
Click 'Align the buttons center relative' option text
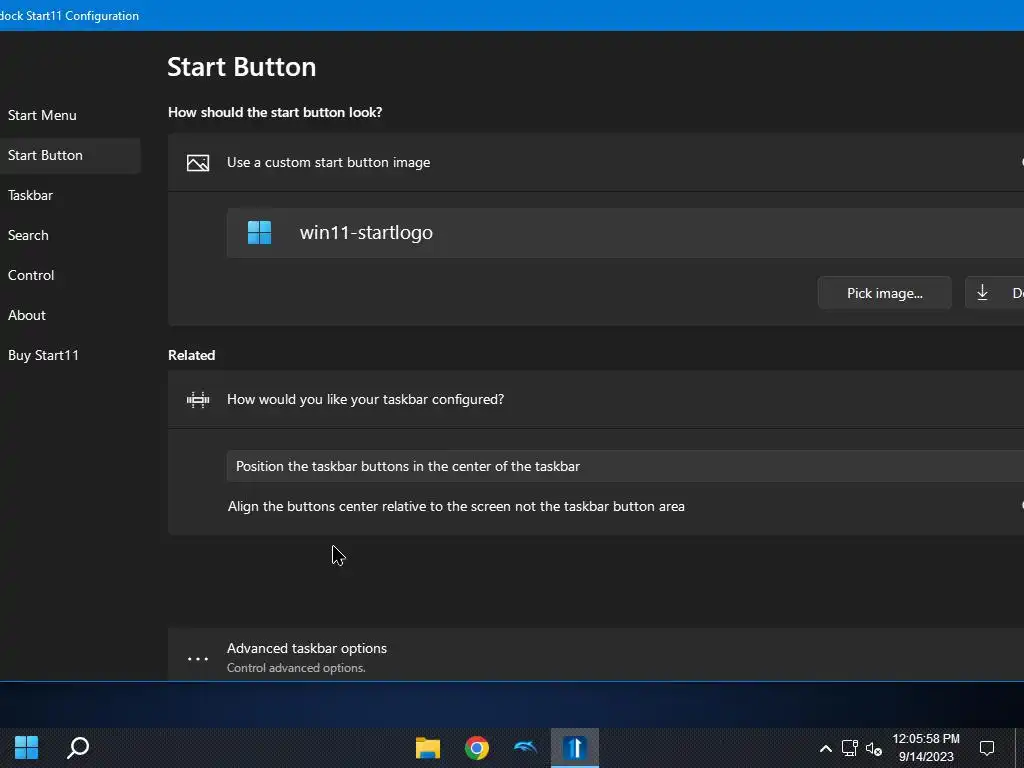pyautogui.click(x=456, y=507)
